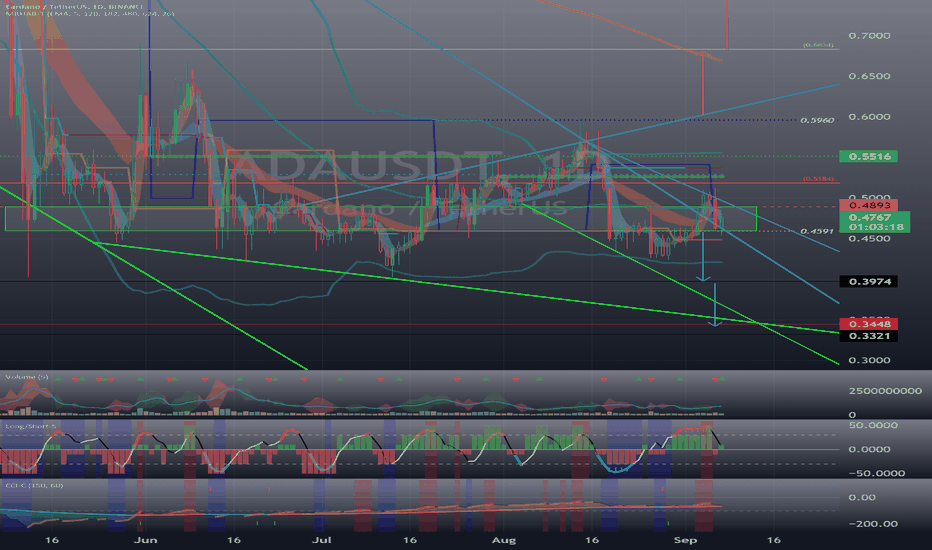Click the black 0.3321 price tag
Screen dimensions: 932x550
(868, 336)
